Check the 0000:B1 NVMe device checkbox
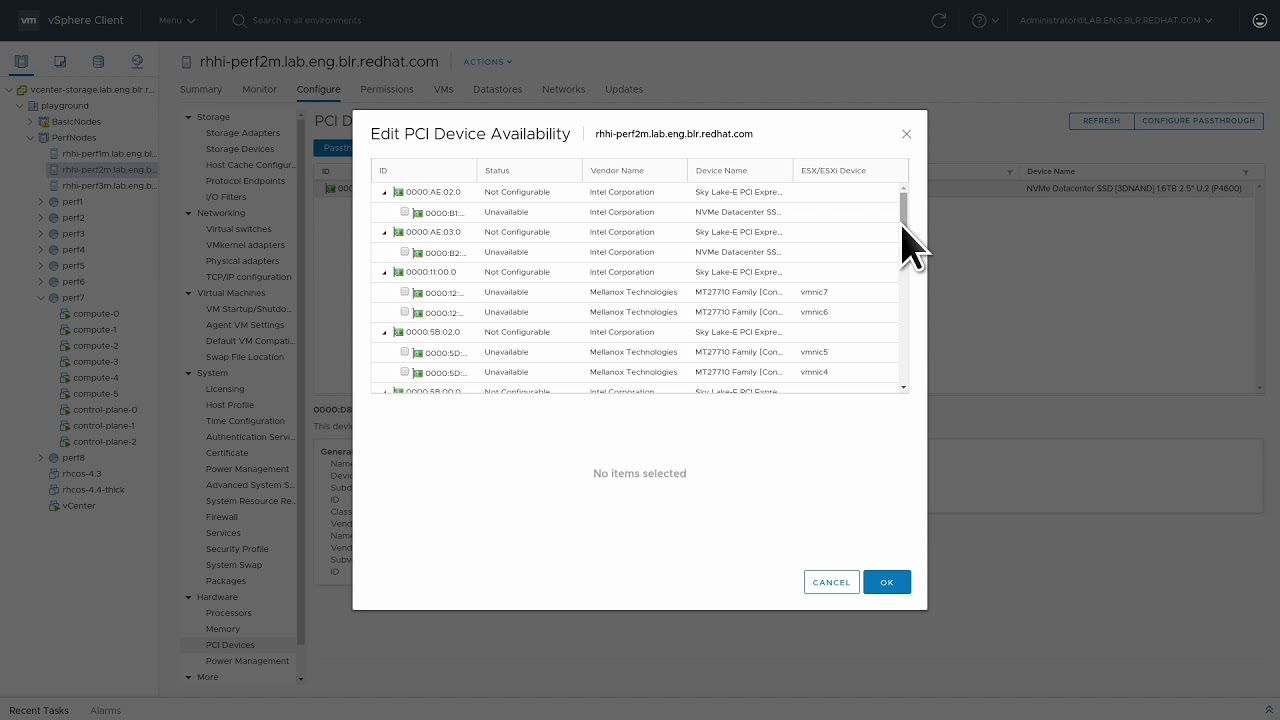 (x=405, y=212)
